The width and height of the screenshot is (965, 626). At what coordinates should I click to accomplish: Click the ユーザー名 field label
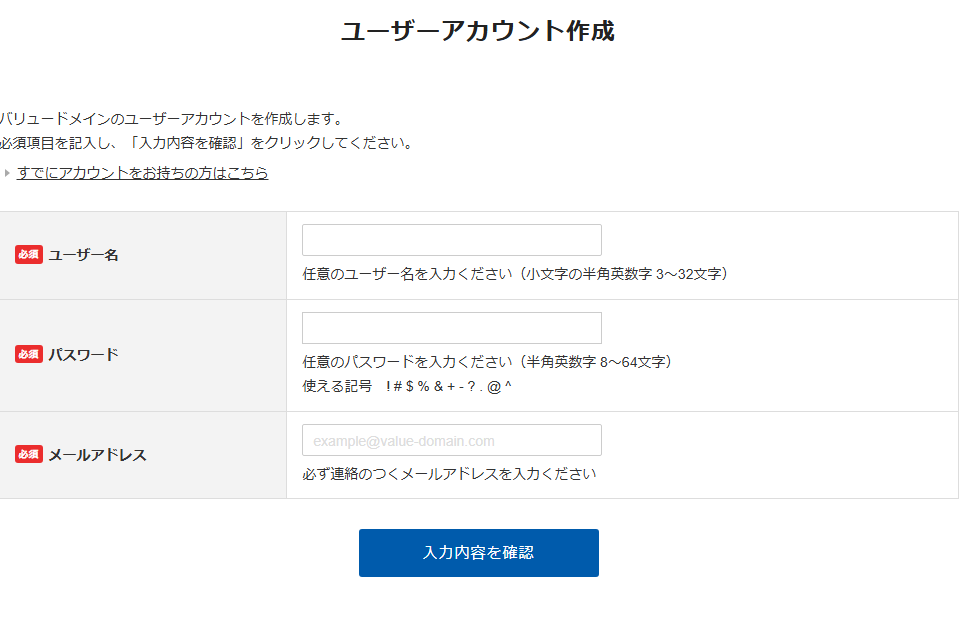click(x=83, y=255)
